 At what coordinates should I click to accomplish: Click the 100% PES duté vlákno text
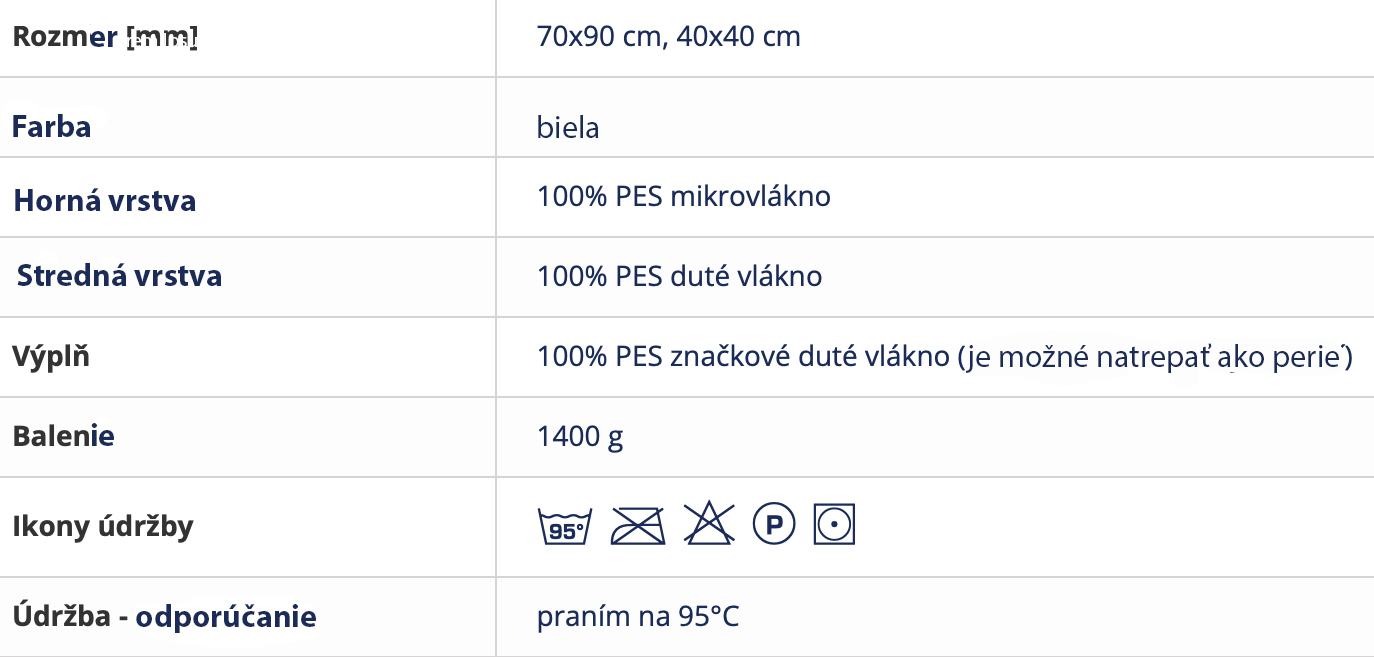coord(680,276)
